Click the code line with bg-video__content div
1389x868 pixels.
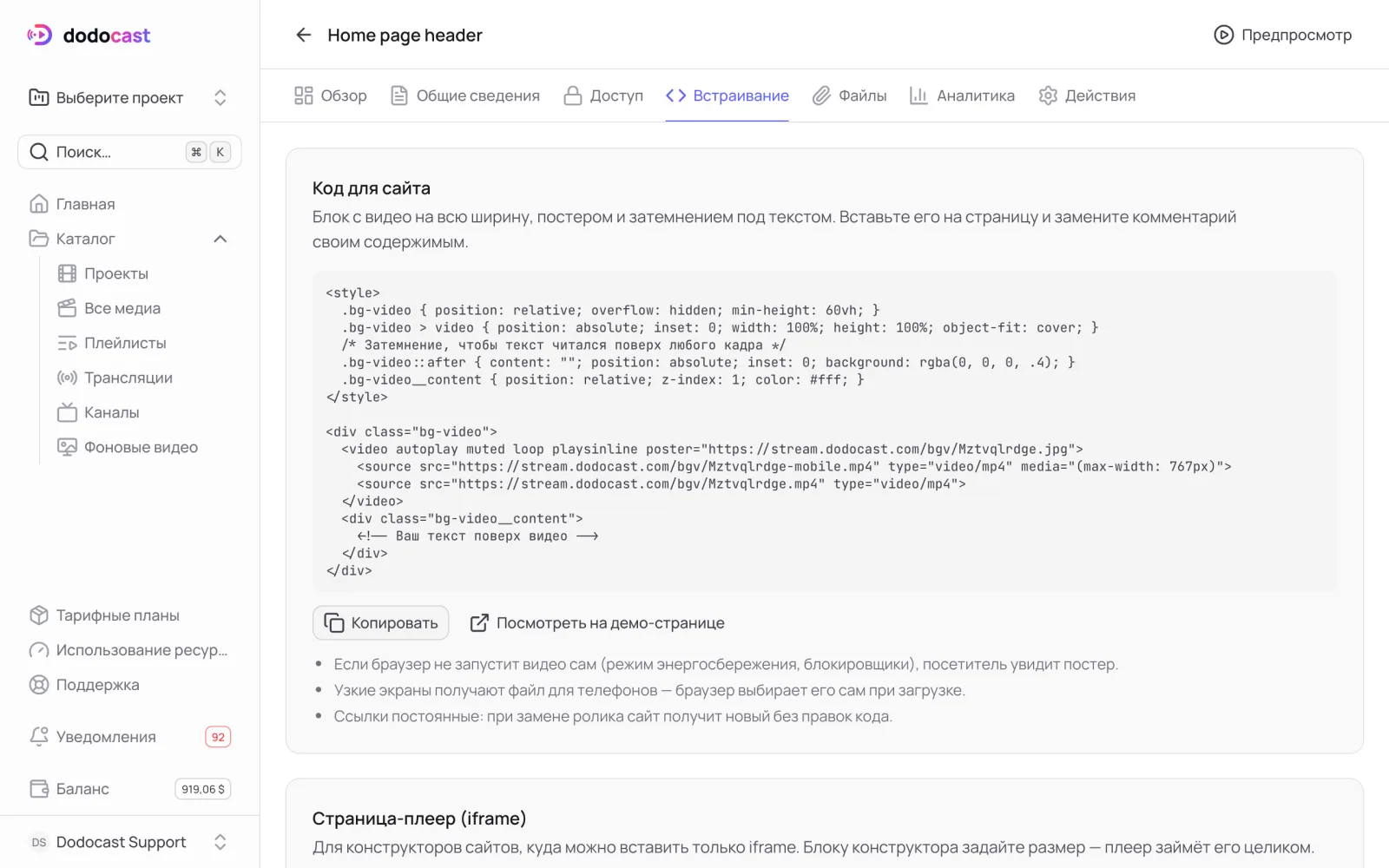tap(462, 518)
